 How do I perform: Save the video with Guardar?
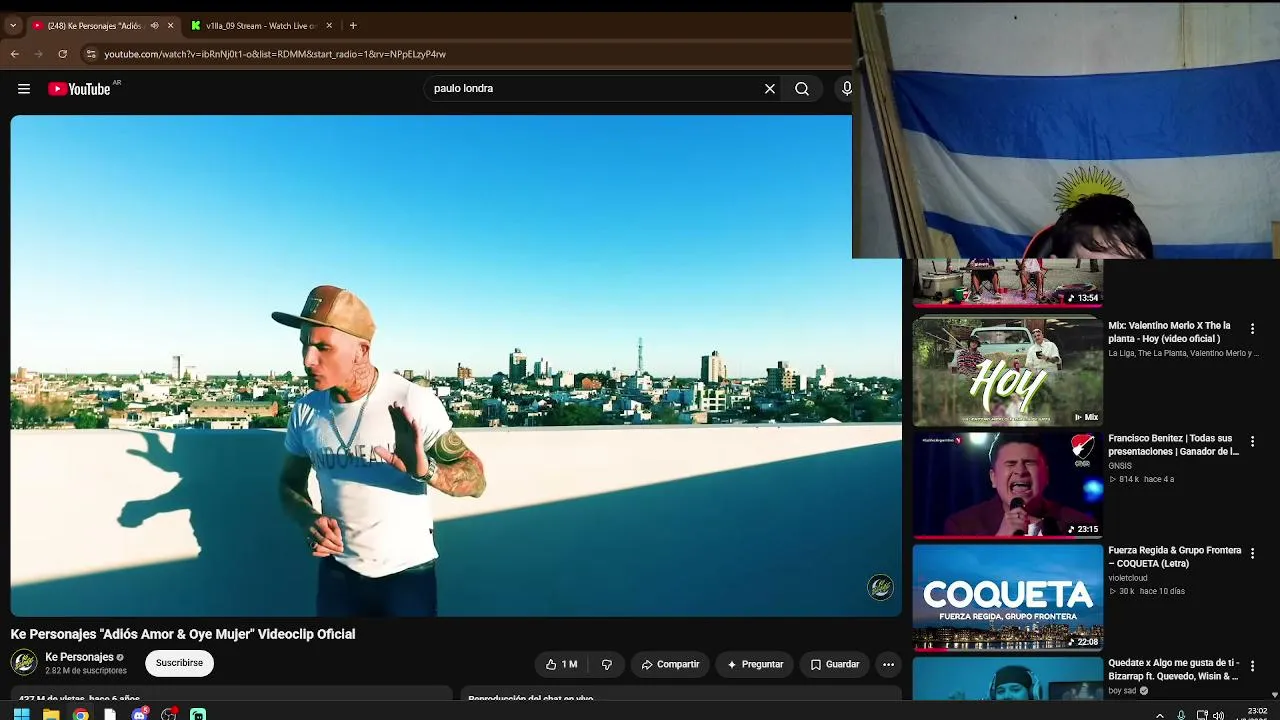click(x=834, y=664)
